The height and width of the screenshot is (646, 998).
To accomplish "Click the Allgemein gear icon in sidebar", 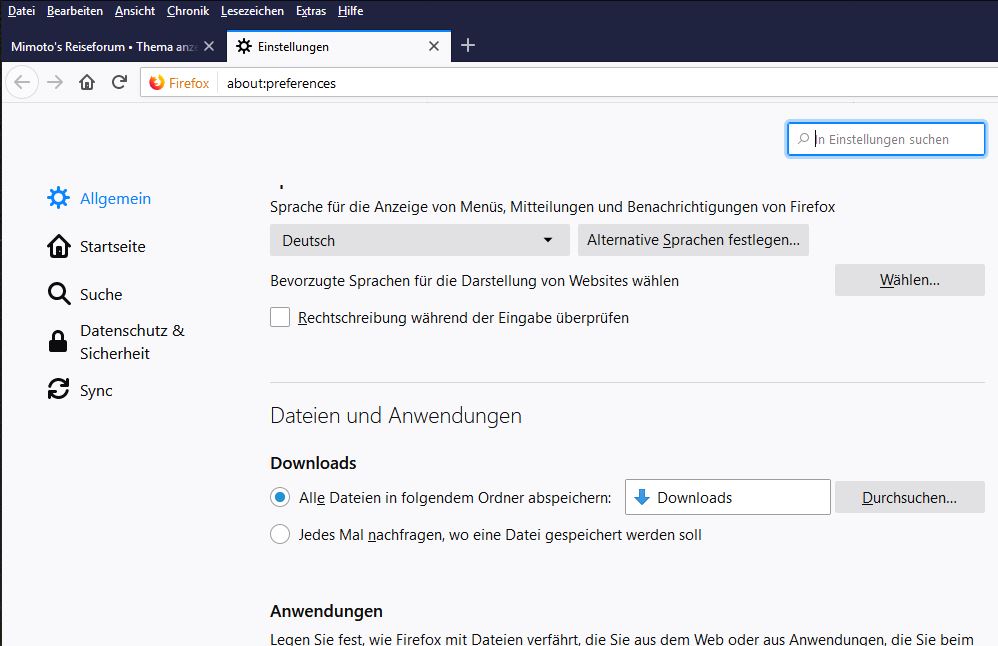I will tap(58, 198).
